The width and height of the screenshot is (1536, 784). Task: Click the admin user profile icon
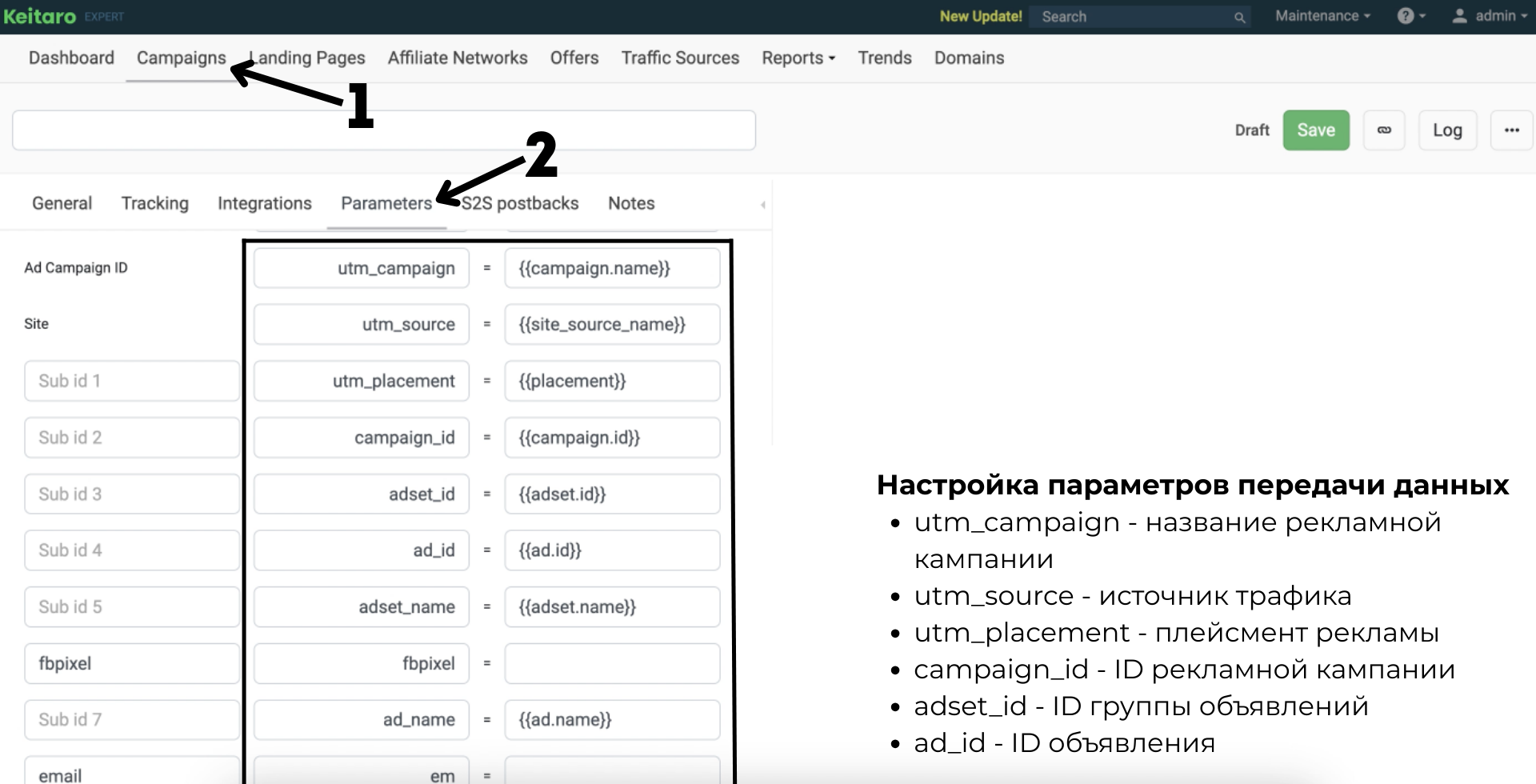[x=1460, y=16]
